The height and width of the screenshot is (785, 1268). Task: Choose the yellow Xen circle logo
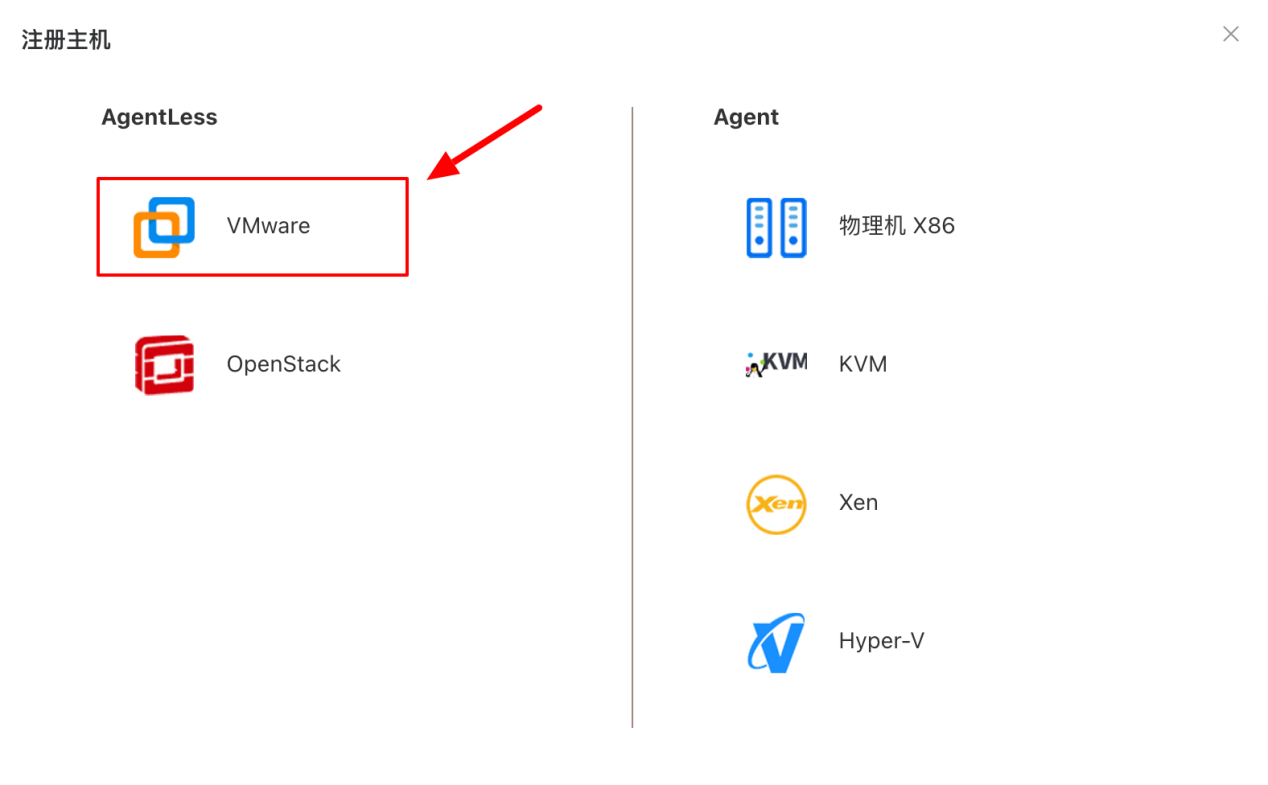click(x=777, y=504)
